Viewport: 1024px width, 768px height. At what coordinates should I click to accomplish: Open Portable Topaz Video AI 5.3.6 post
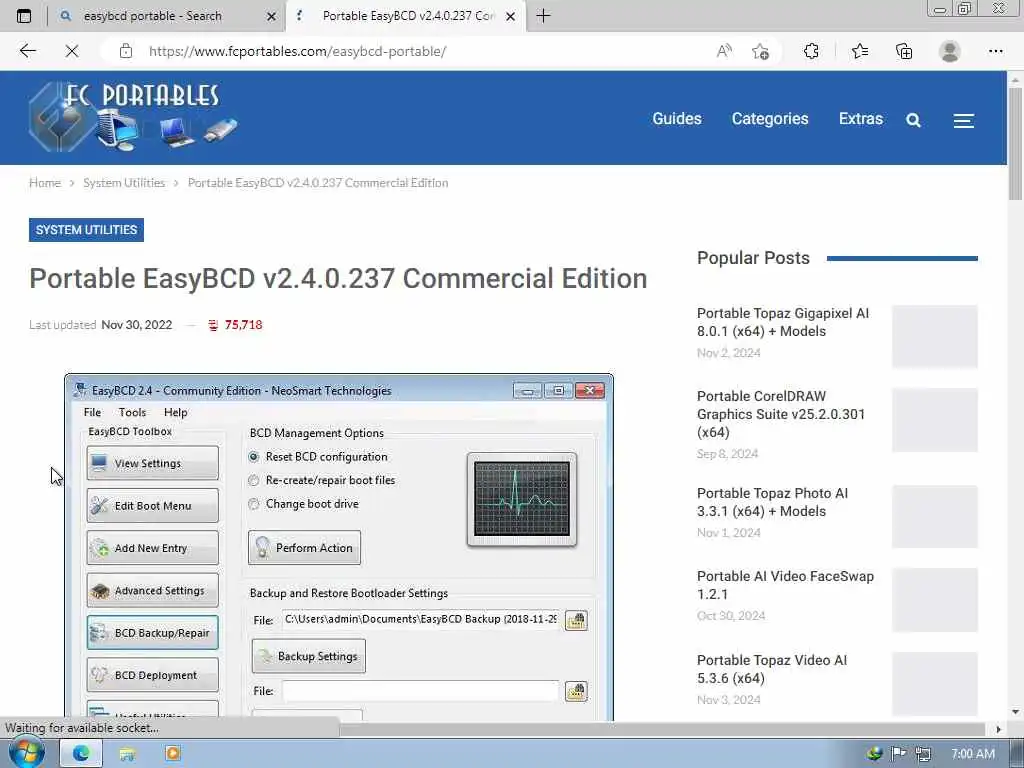[x=772, y=669]
